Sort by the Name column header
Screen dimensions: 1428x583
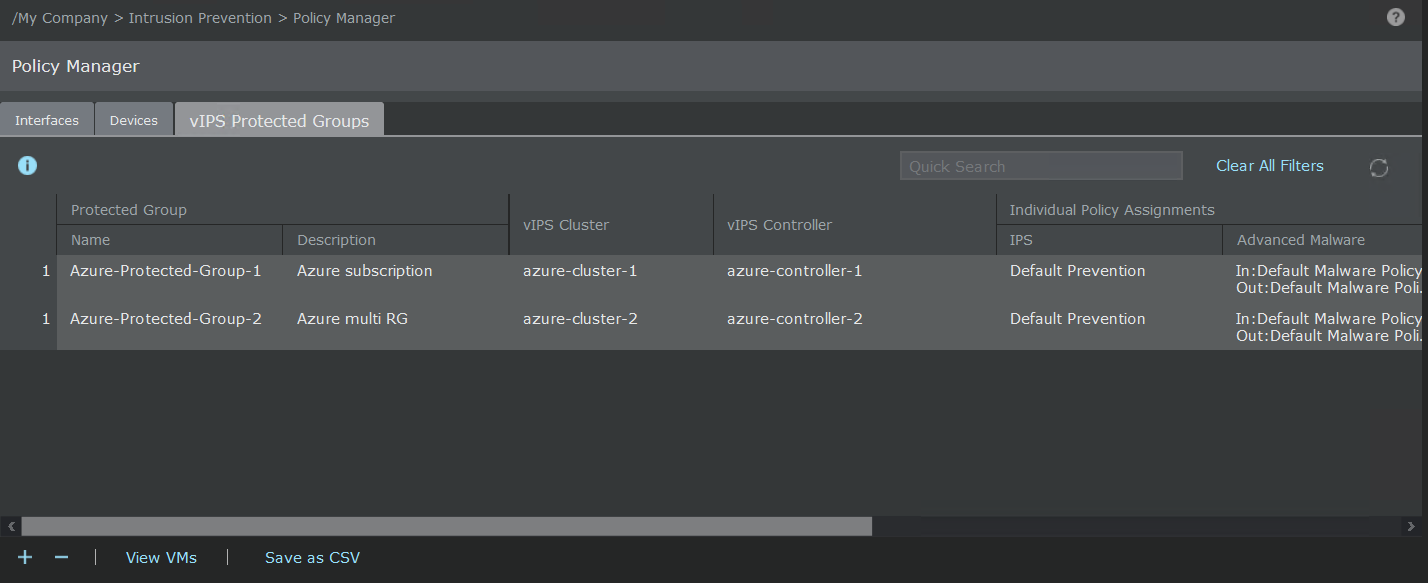(x=170, y=240)
